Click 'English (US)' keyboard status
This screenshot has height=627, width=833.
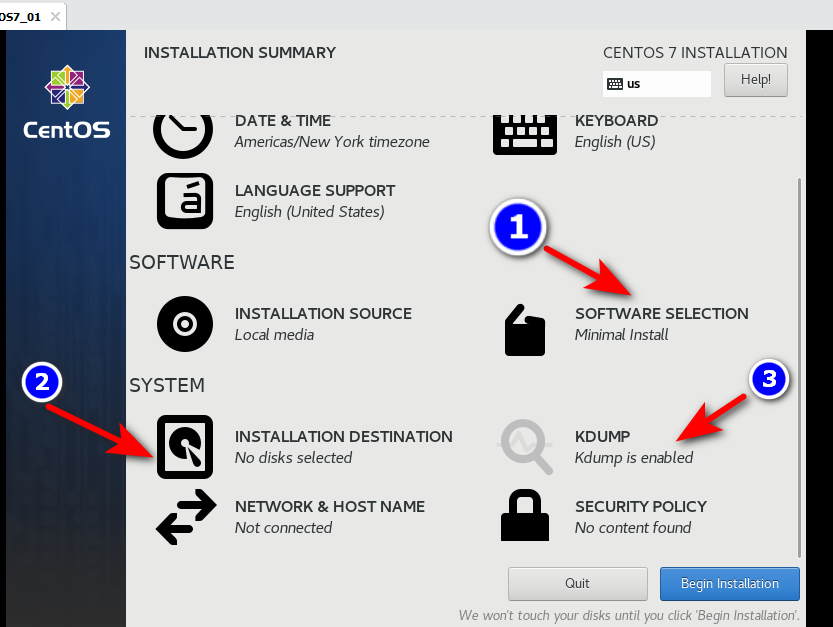(615, 142)
